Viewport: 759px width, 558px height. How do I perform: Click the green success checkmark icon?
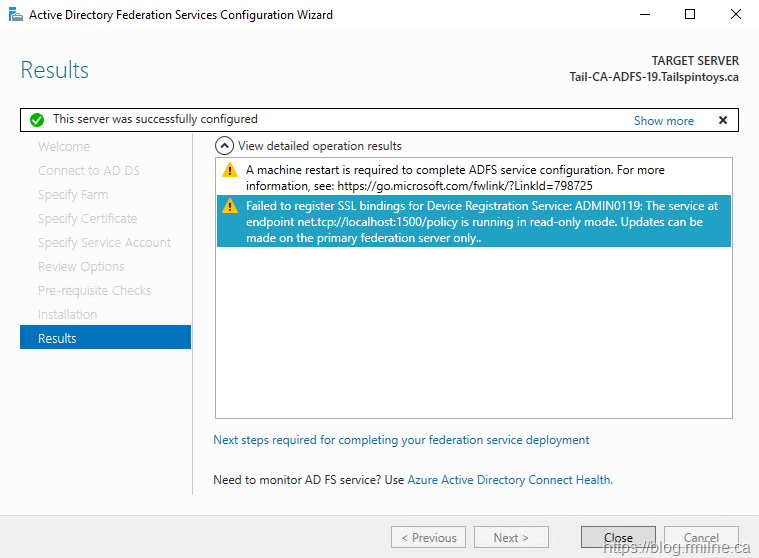(37, 120)
